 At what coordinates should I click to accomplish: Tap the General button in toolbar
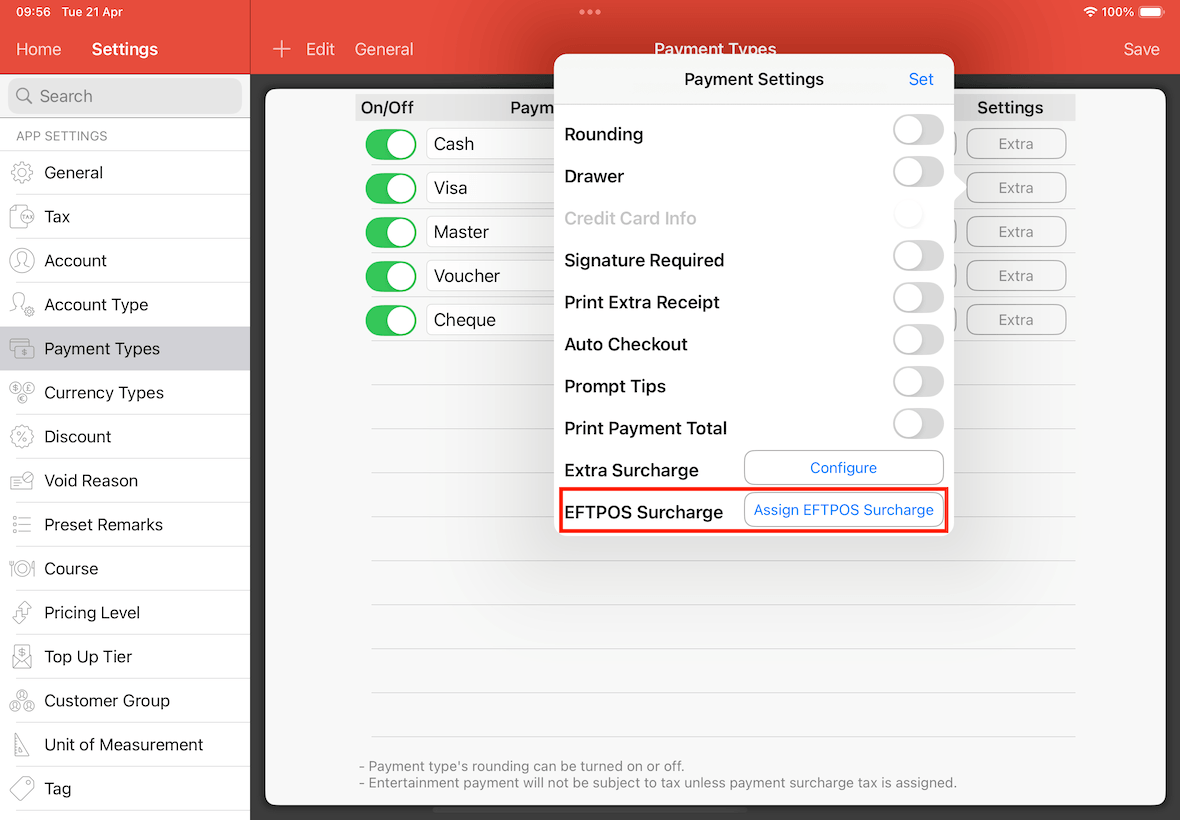384,50
